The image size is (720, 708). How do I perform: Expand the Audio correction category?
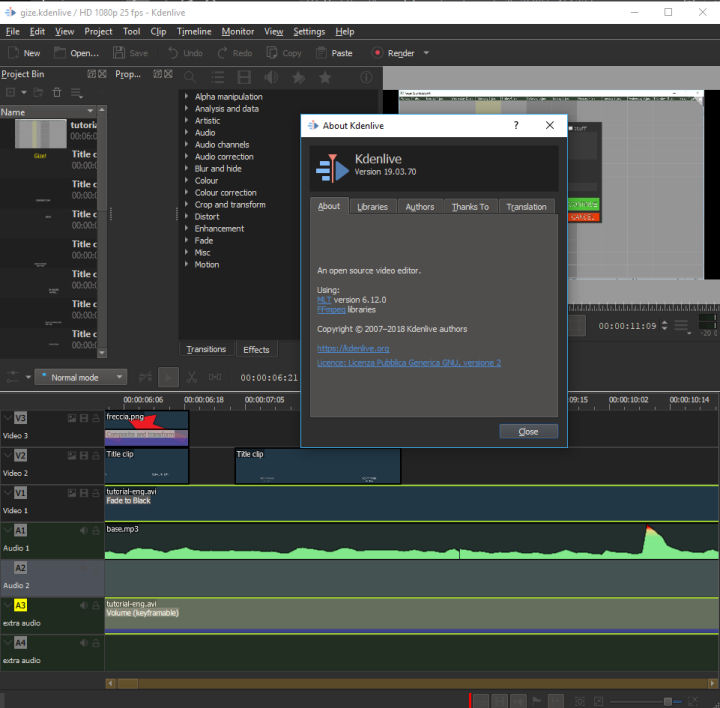[186, 157]
